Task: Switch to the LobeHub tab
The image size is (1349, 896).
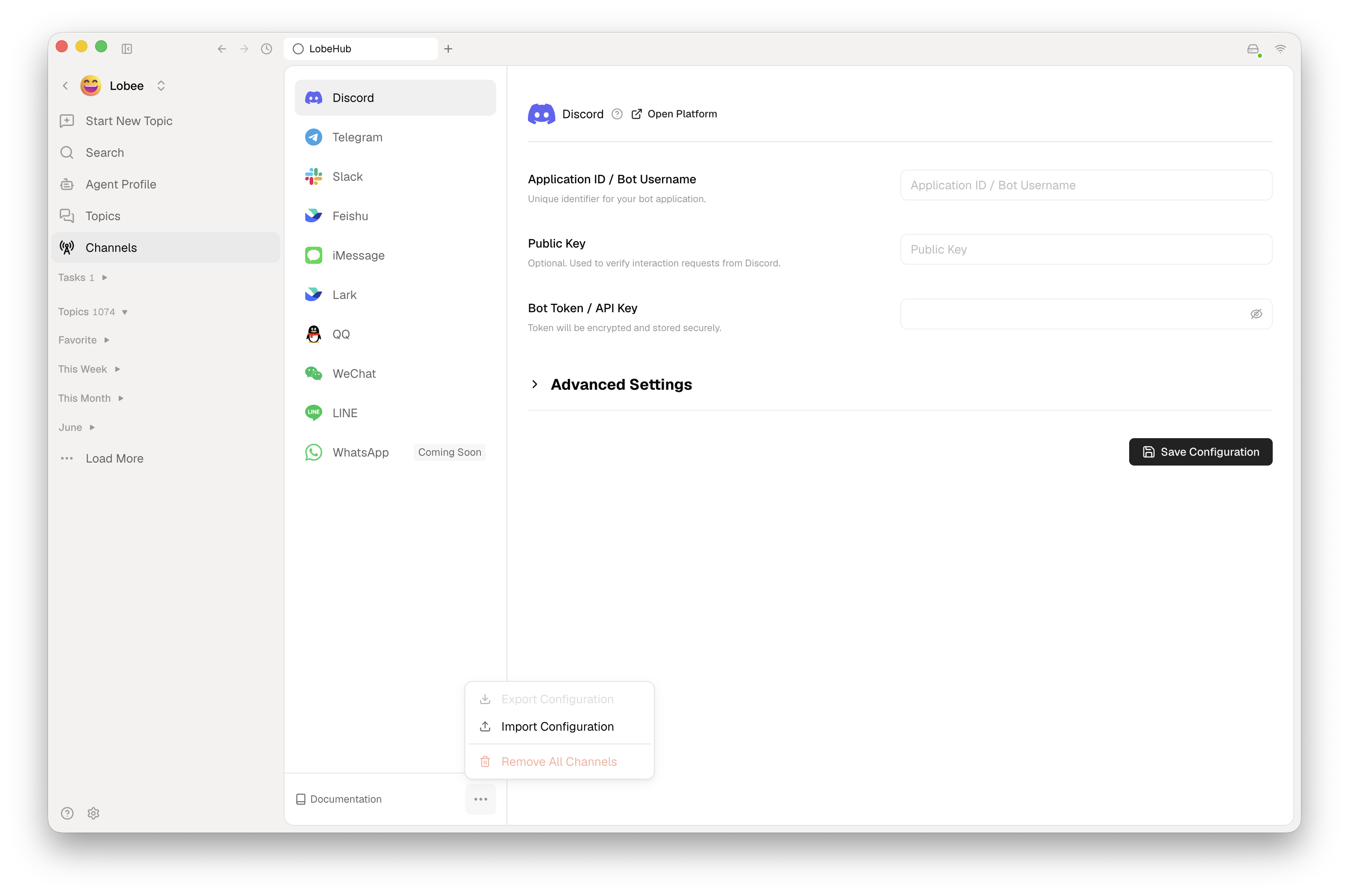Action: pos(361,48)
